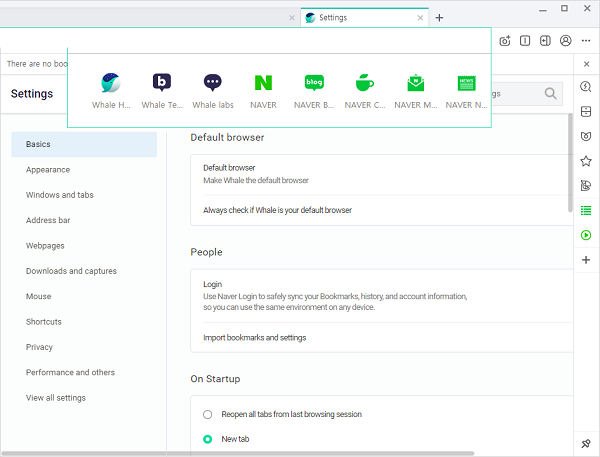Click the Whale labs shortcut icon

click(212, 84)
